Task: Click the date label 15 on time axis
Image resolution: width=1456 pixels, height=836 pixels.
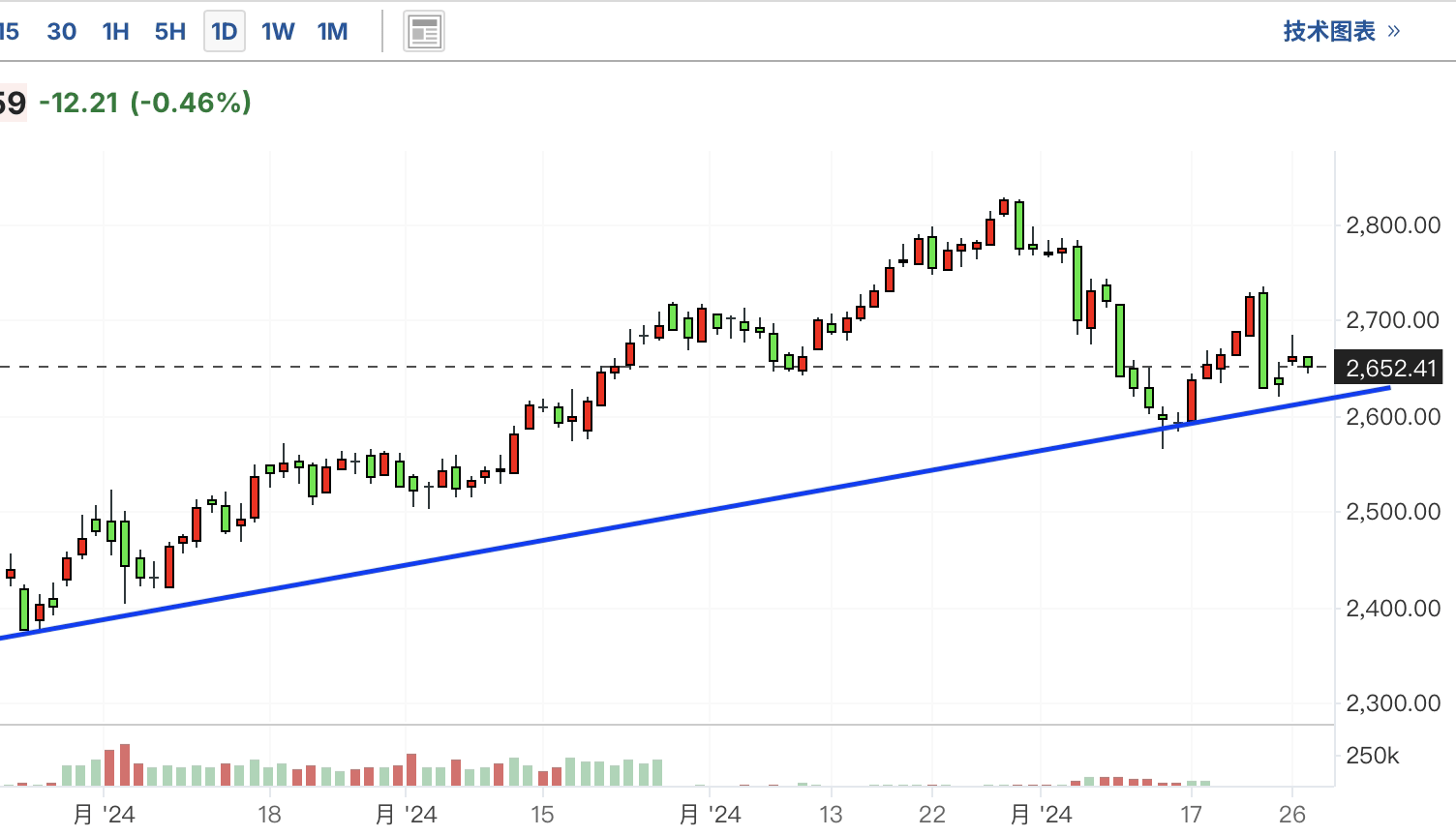Action: point(542,815)
